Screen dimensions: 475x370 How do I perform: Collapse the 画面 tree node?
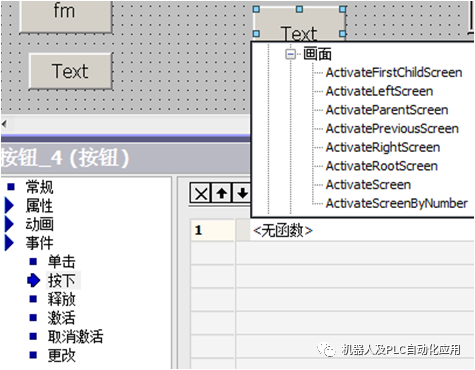[x=291, y=54]
